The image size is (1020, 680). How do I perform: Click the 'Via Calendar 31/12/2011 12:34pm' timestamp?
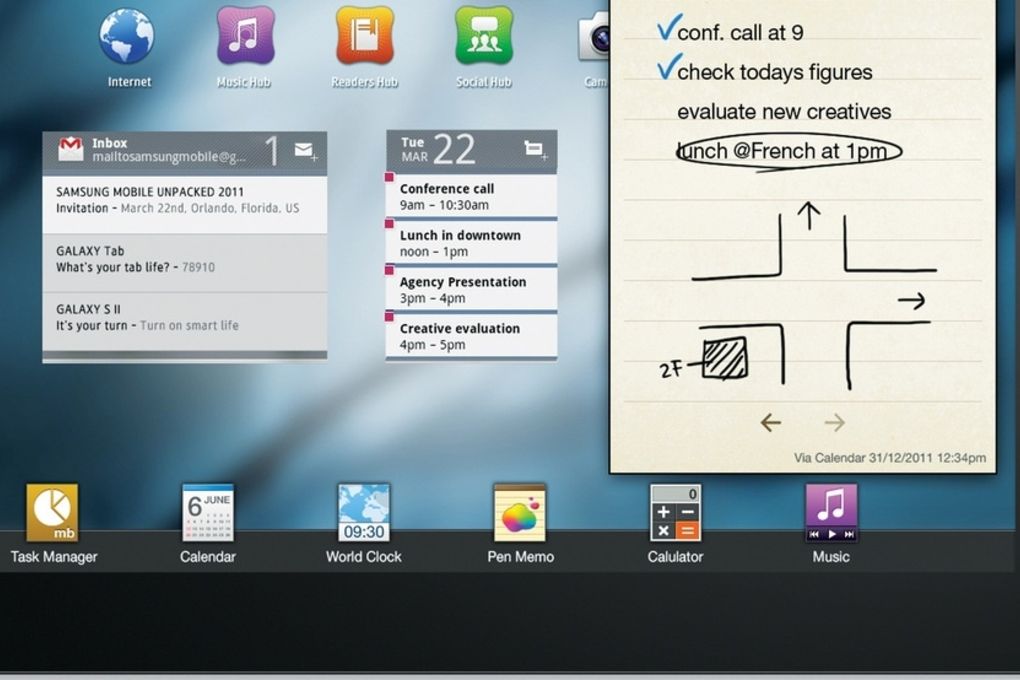[x=889, y=458]
